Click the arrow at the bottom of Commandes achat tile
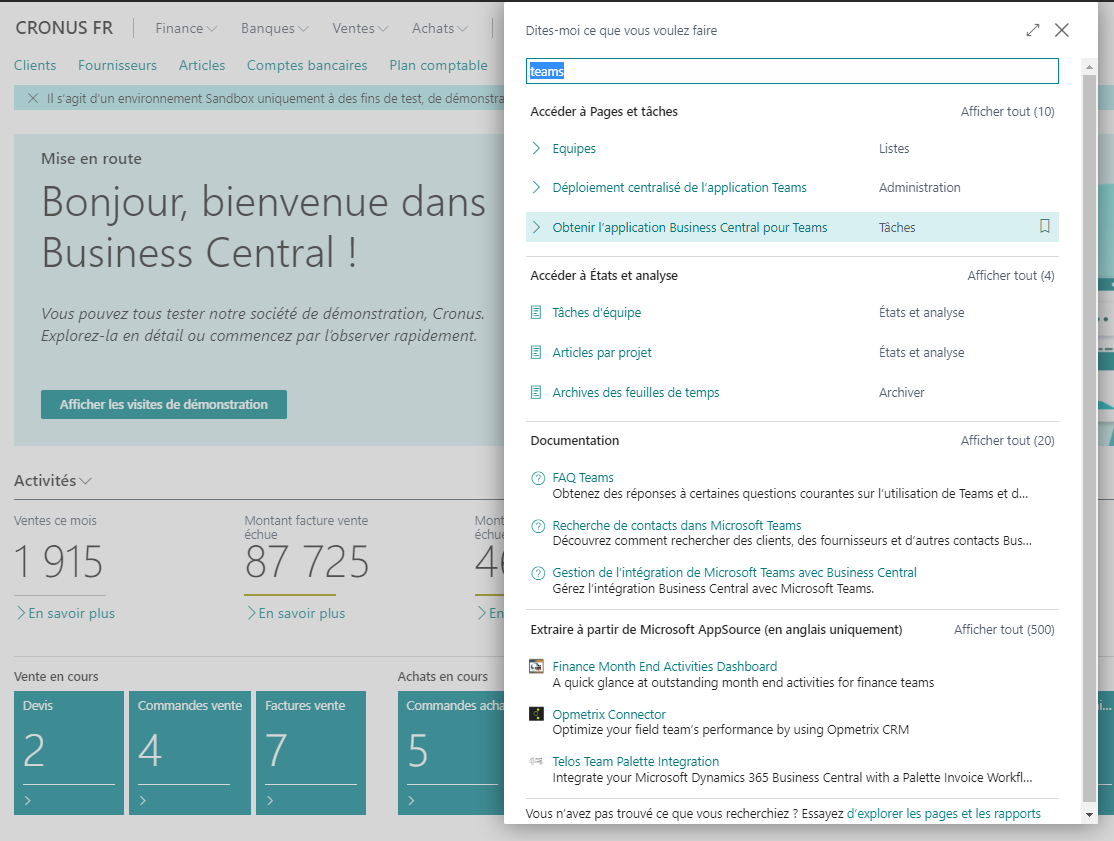The width and height of the screenshot is (1114, 841). click(x=411, y=801)
